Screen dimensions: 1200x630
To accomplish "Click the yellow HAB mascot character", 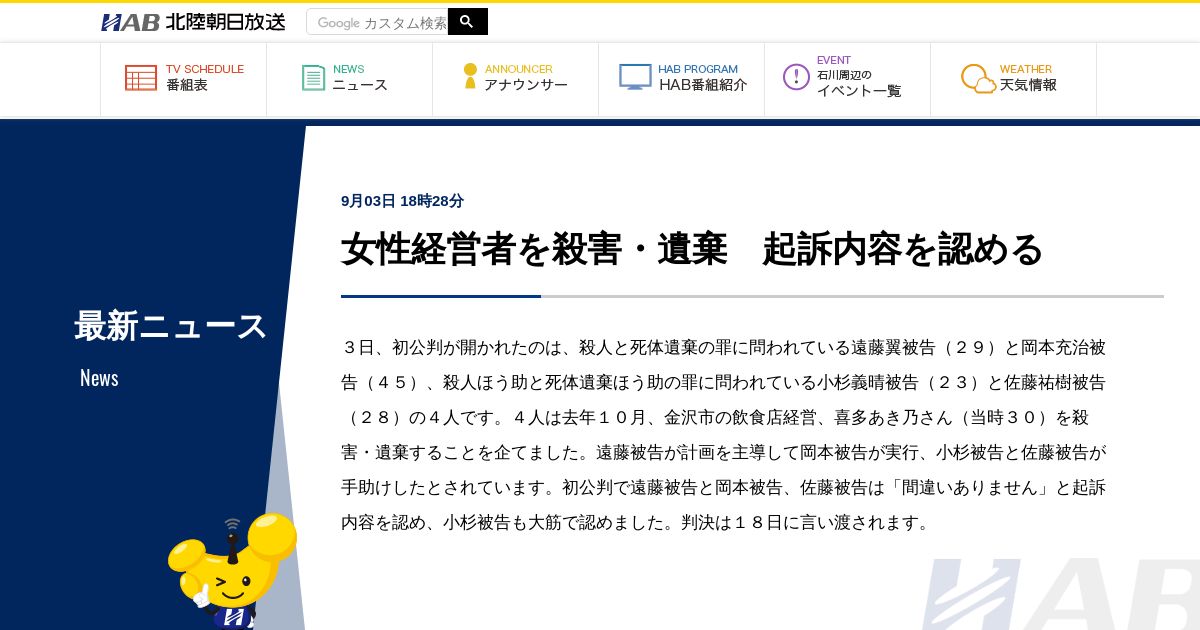I will coord(232,571).
